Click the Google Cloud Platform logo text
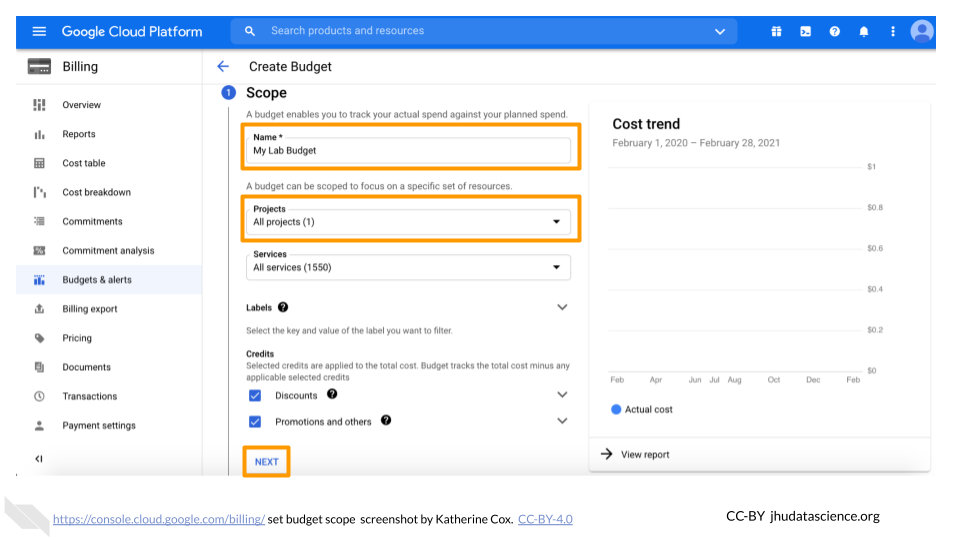Screen dimensions: 960x540 pos(132,31)
